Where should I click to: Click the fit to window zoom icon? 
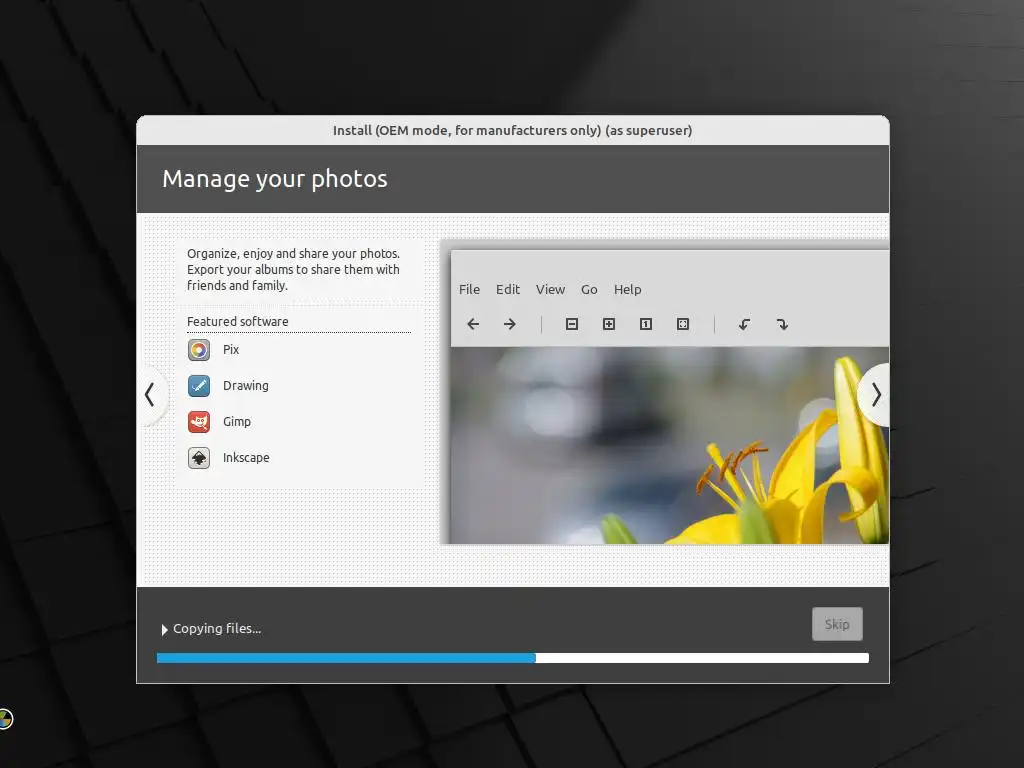[x=683, y=324]
